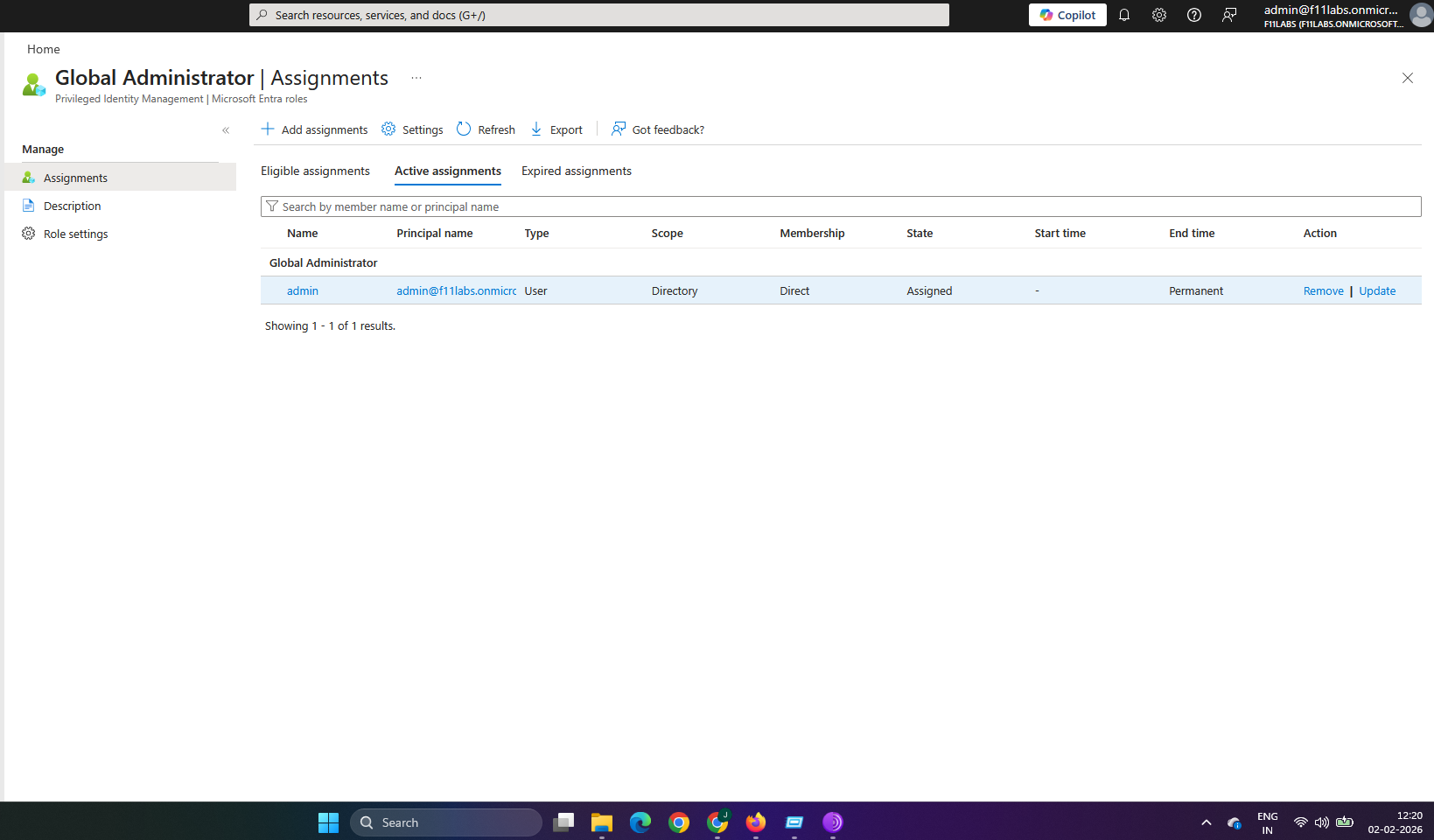Update the admin assignment
Viewport: 1434px width, 840px height.
click(1377, 290)
